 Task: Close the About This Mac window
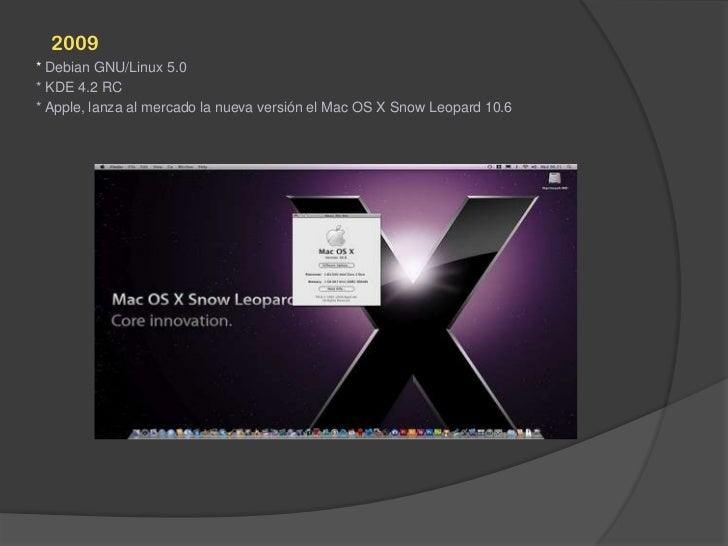click(296, 215)
